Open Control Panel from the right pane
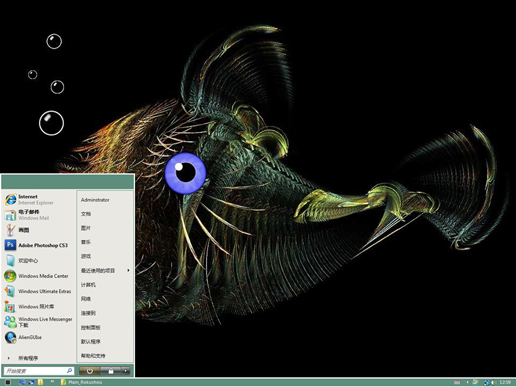516x387 pixels. 91,327
